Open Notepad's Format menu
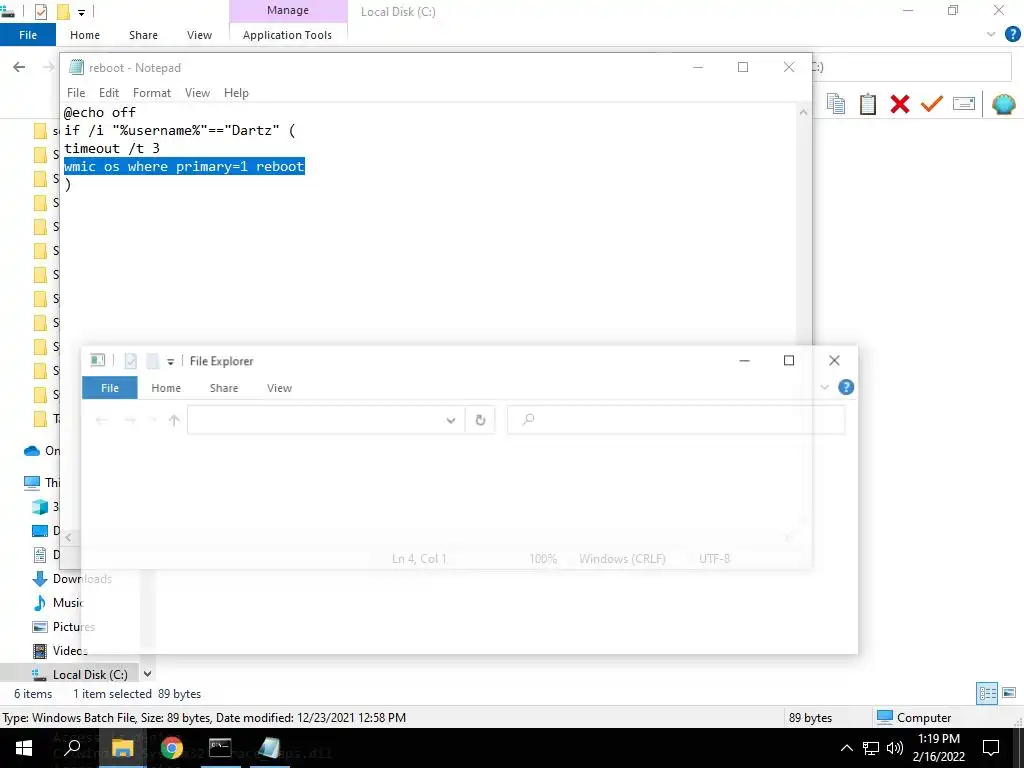The width and height of the screenshot is (1024, 768). tap(152, 93)
